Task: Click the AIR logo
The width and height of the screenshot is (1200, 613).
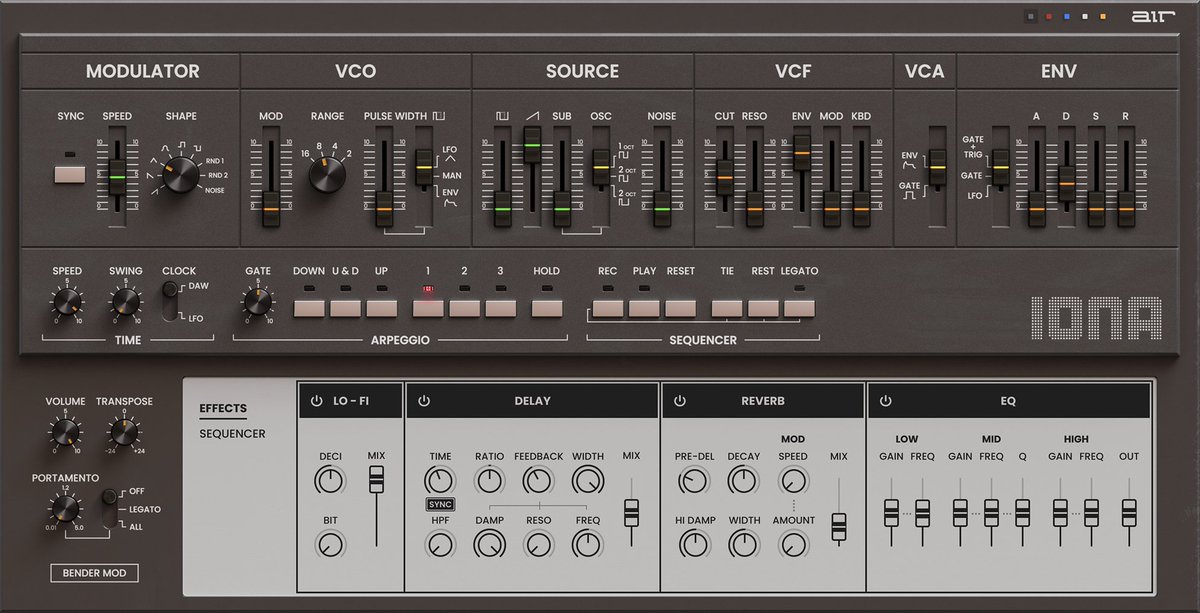Action: [1152, 16]
